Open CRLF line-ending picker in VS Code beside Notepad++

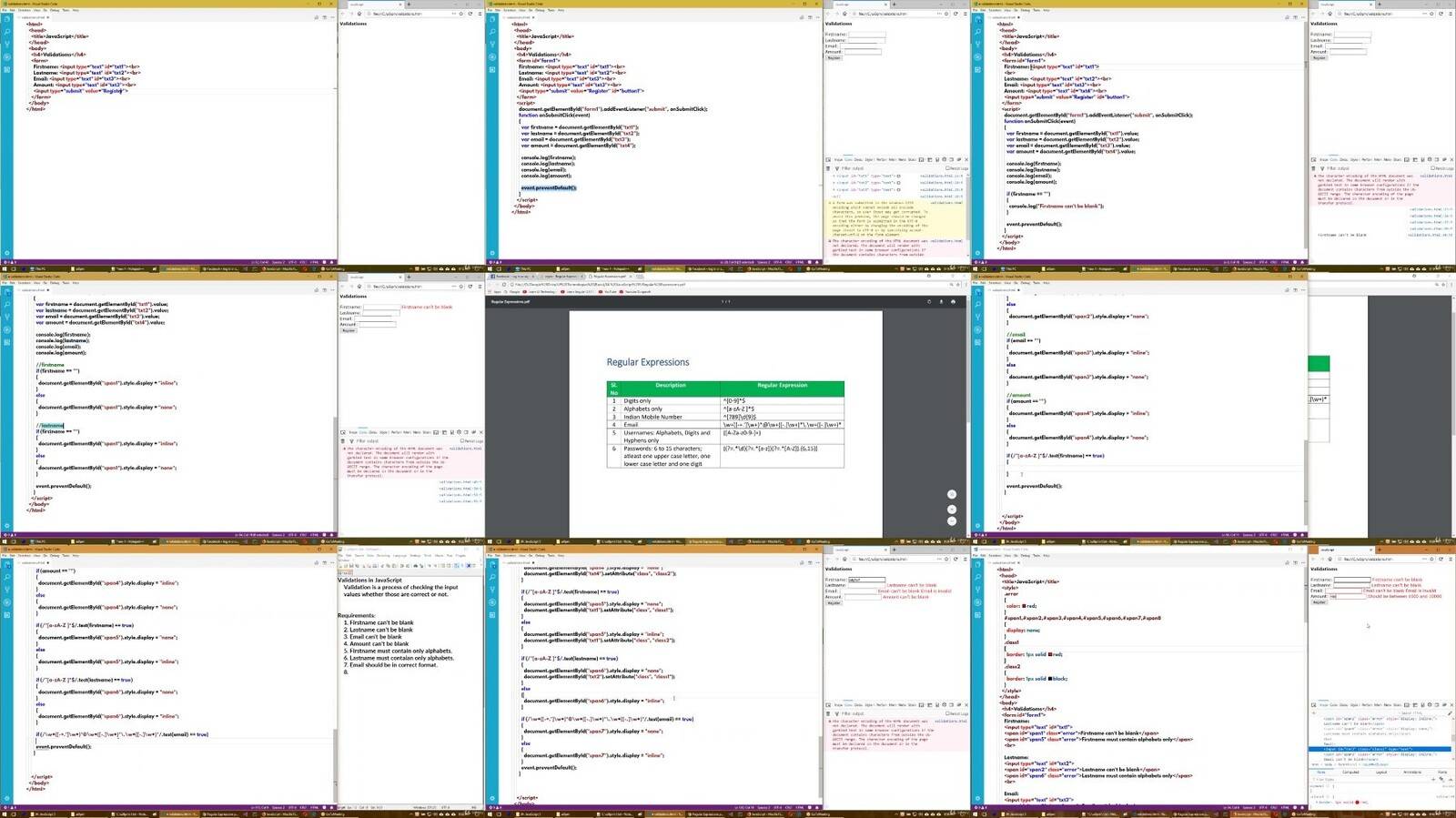[305, 807]
